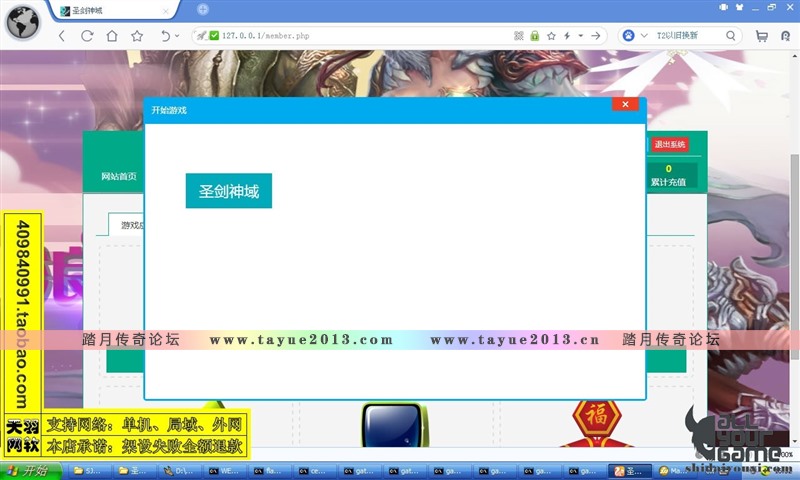
Task: Bookmark page with star icon
Action: tap(137, 35)
